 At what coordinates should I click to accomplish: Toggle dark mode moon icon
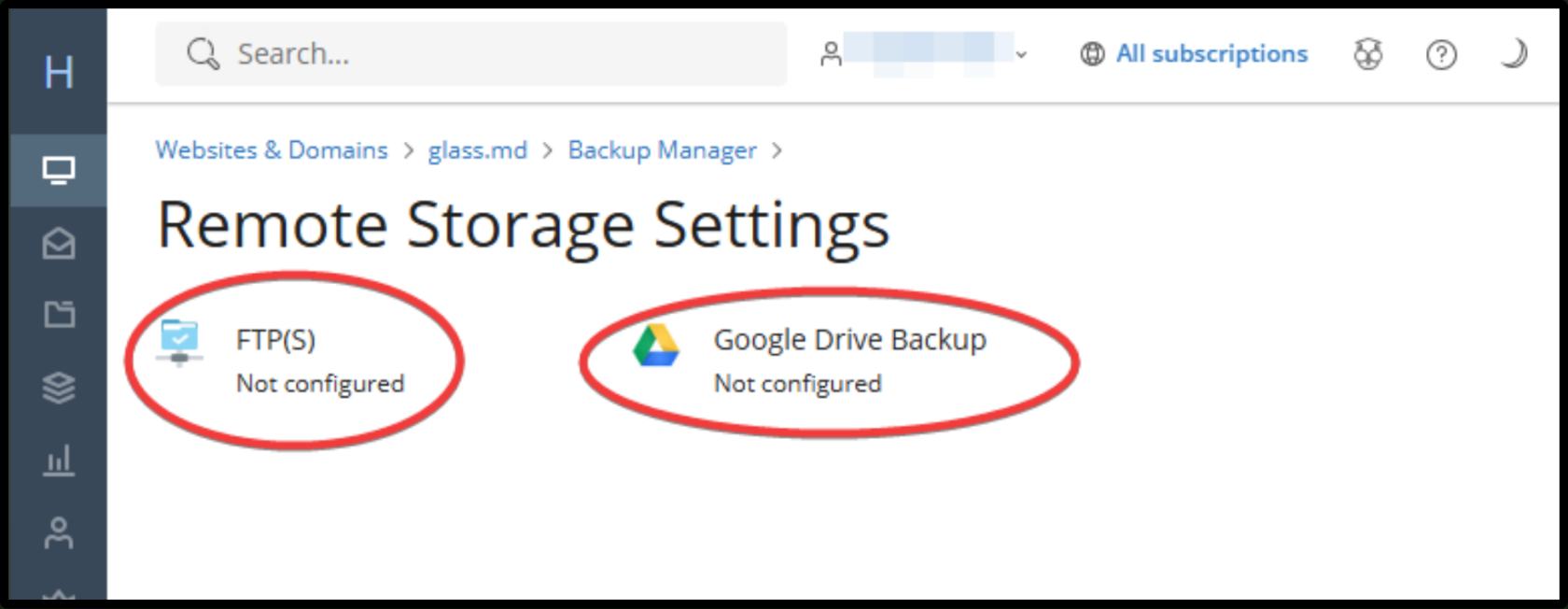[x=1514, y=54]
